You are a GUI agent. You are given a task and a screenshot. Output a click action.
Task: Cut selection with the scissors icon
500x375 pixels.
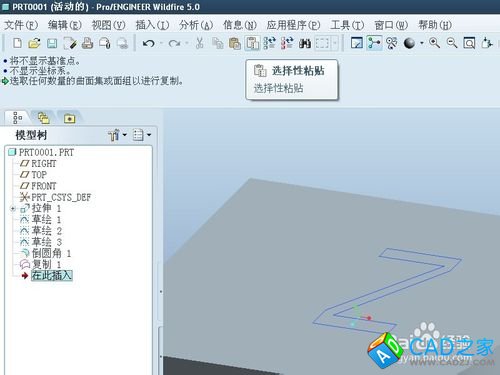(199, 43)
